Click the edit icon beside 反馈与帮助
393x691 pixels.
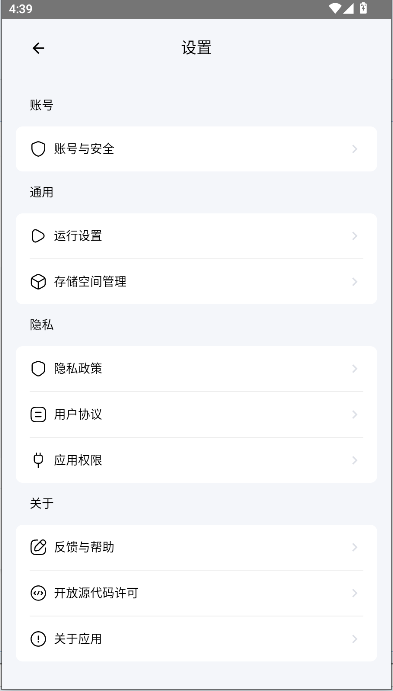[x=38, y=547]
